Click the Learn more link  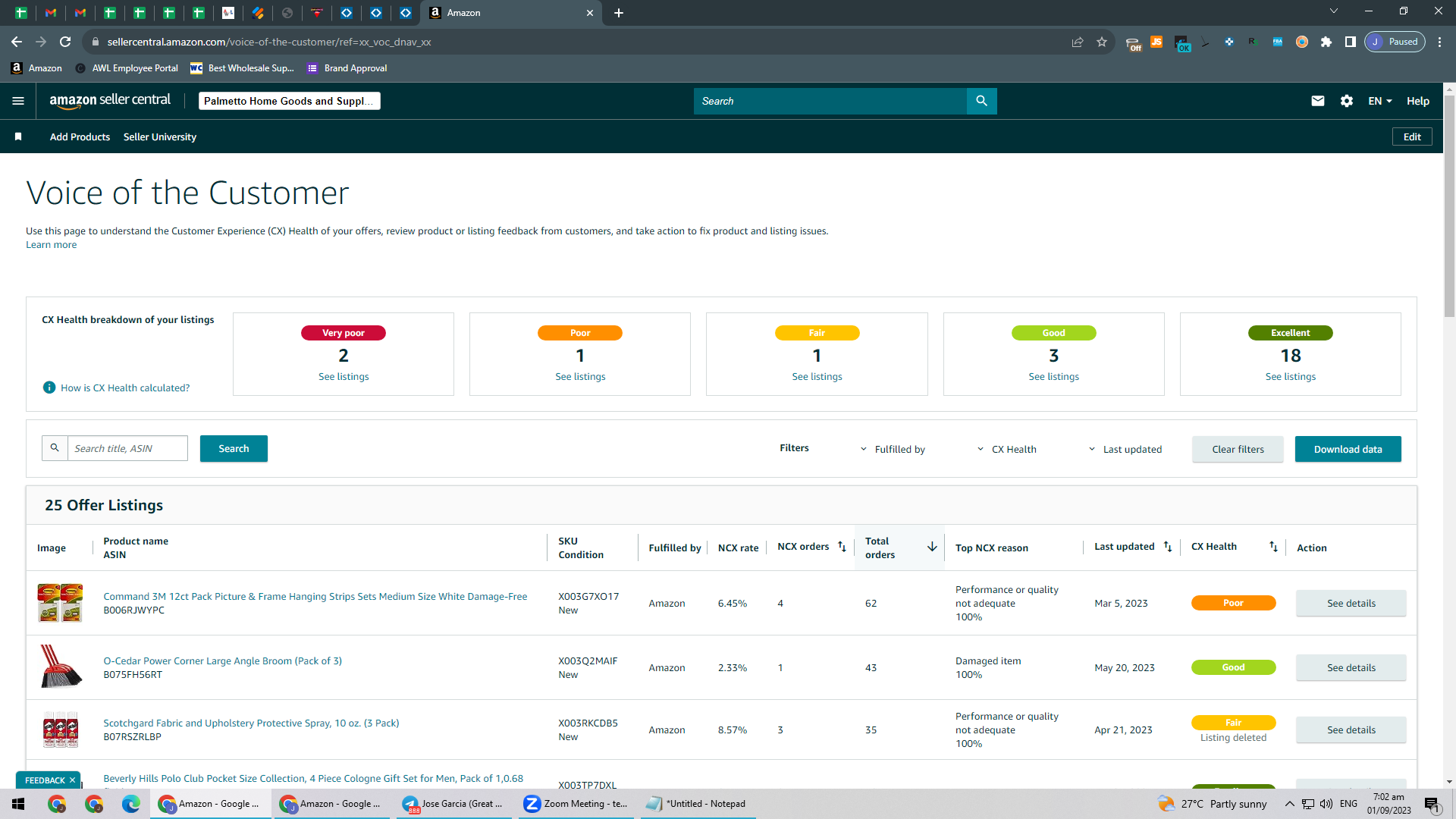pos(51,245)
